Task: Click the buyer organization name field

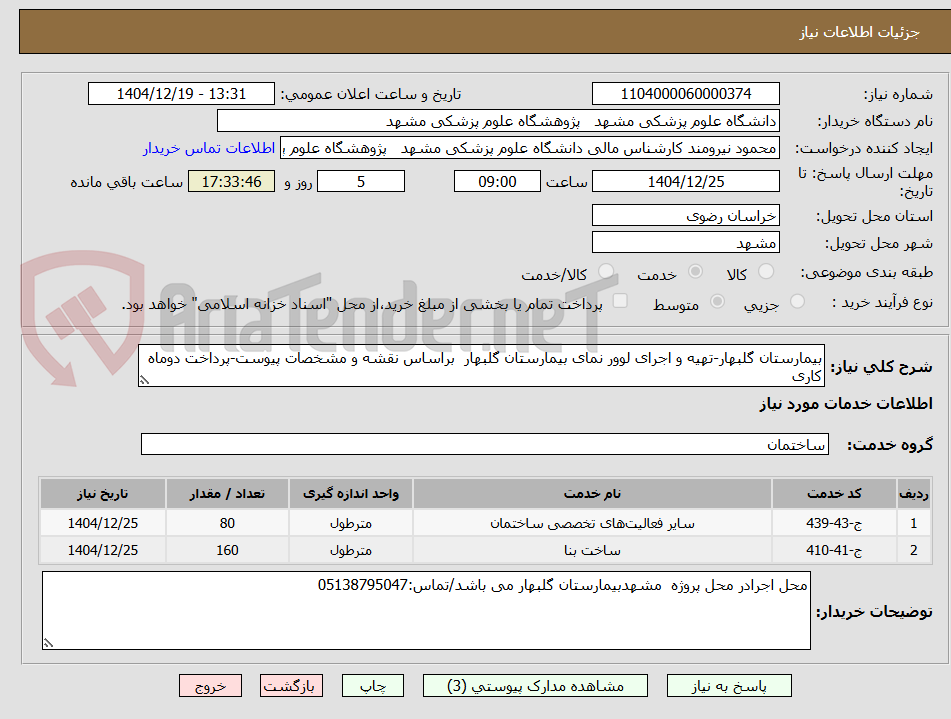Action: coord(498,121)
